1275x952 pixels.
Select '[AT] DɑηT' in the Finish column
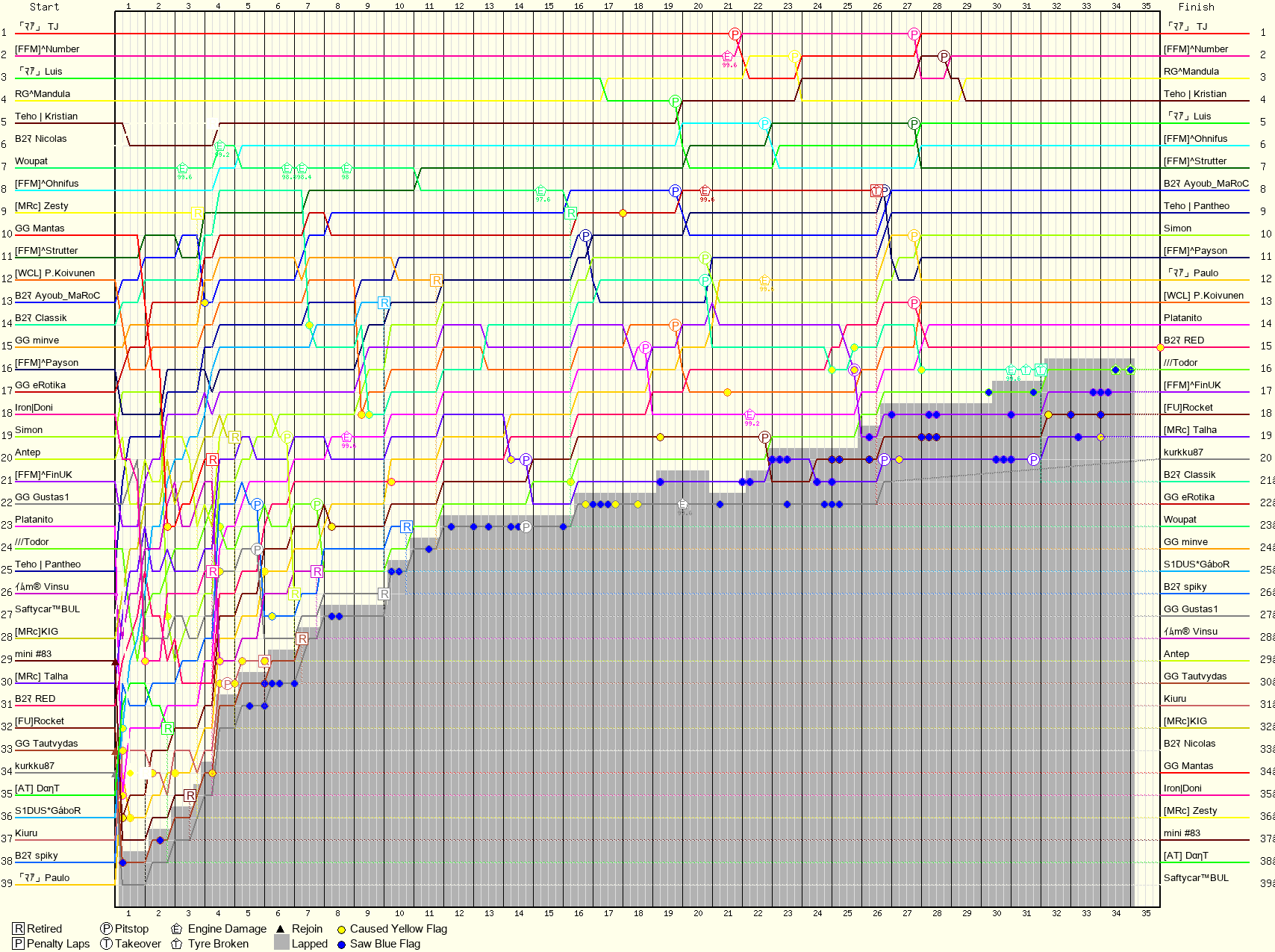(x=1186, y=856)
